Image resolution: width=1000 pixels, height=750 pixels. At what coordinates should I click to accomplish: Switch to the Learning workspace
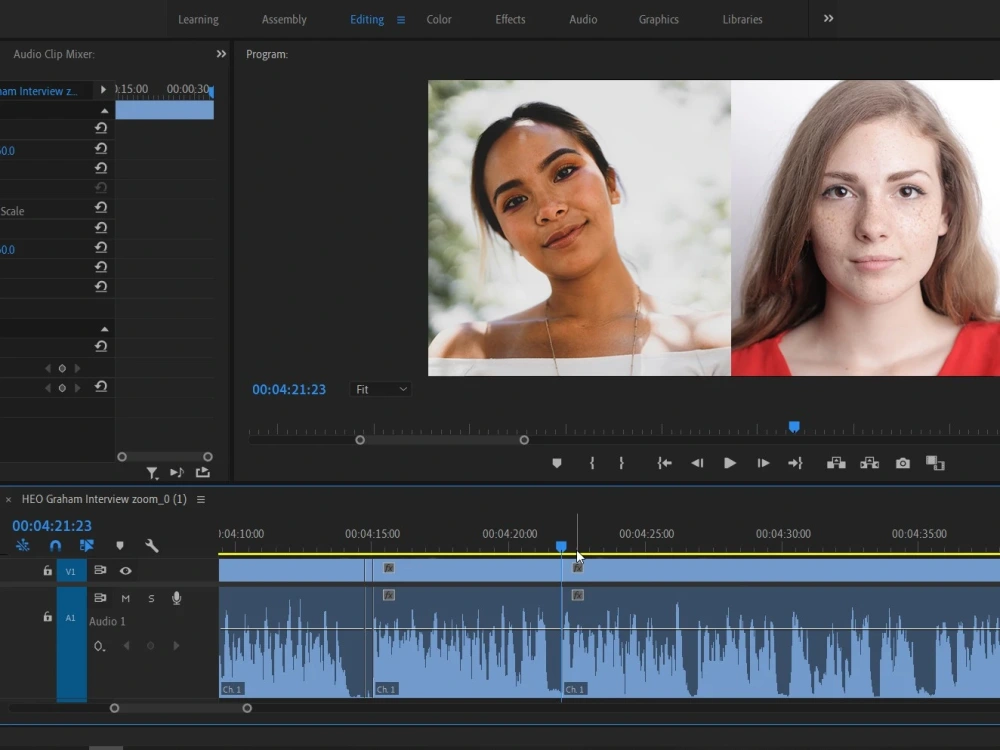point(198,20)
